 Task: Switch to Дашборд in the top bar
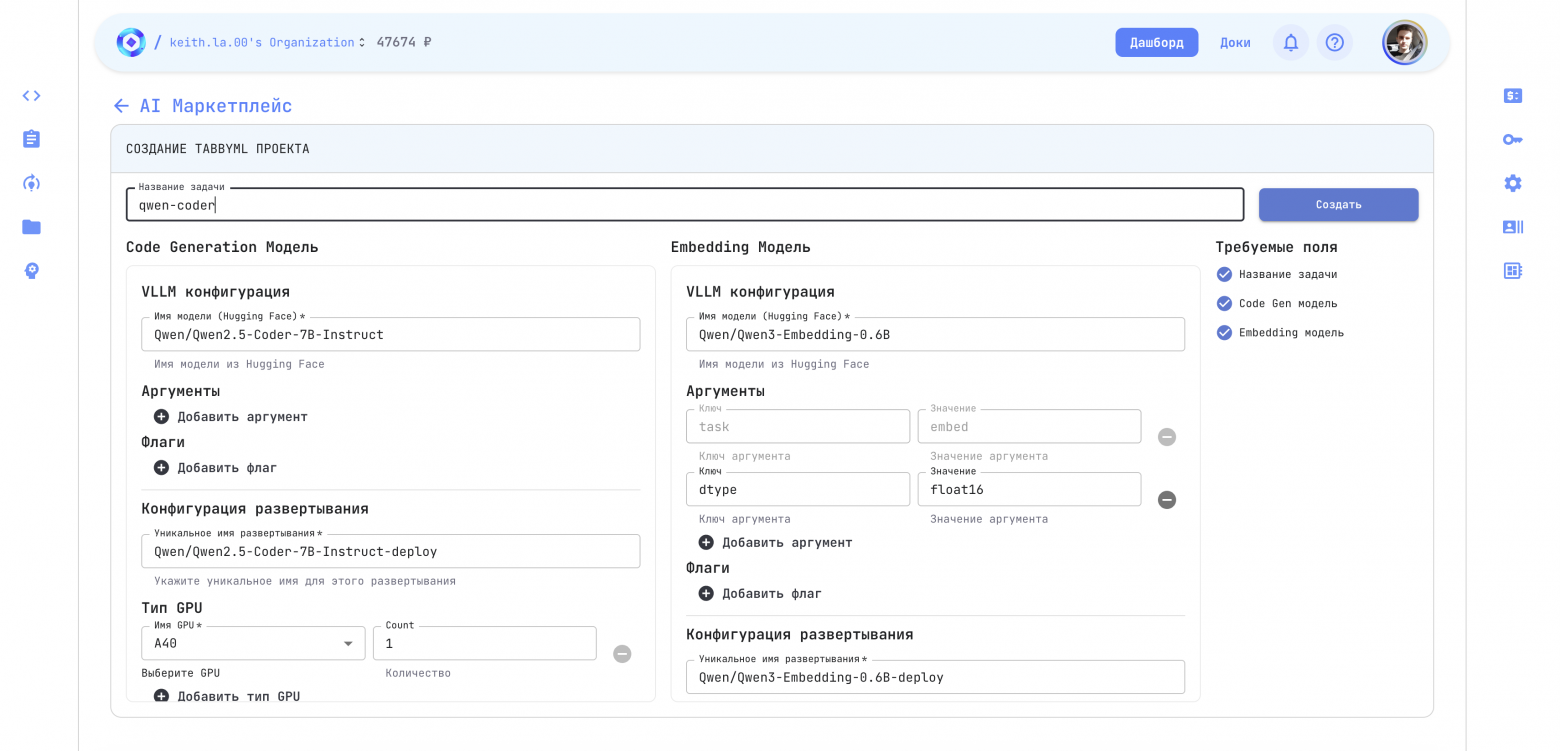pyautogui.click(x=1156, y=42)
